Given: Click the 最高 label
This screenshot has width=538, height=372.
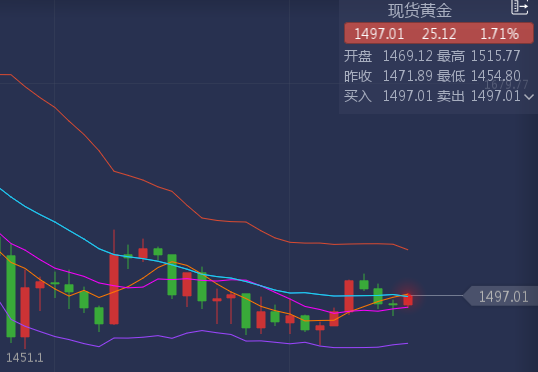Looking at the screenshot, I should point(451,56).
